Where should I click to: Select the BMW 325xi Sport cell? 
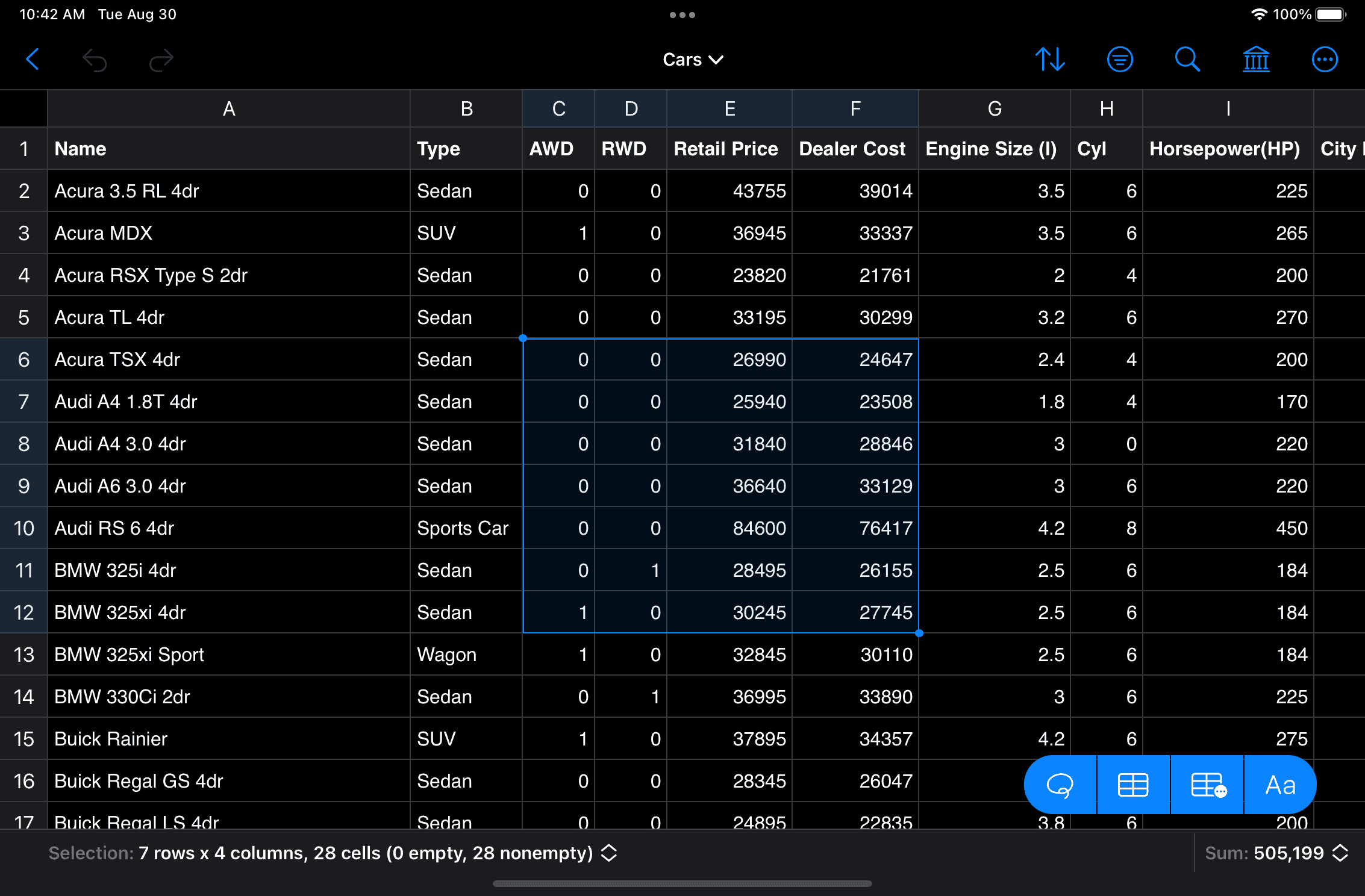[229, 655]
